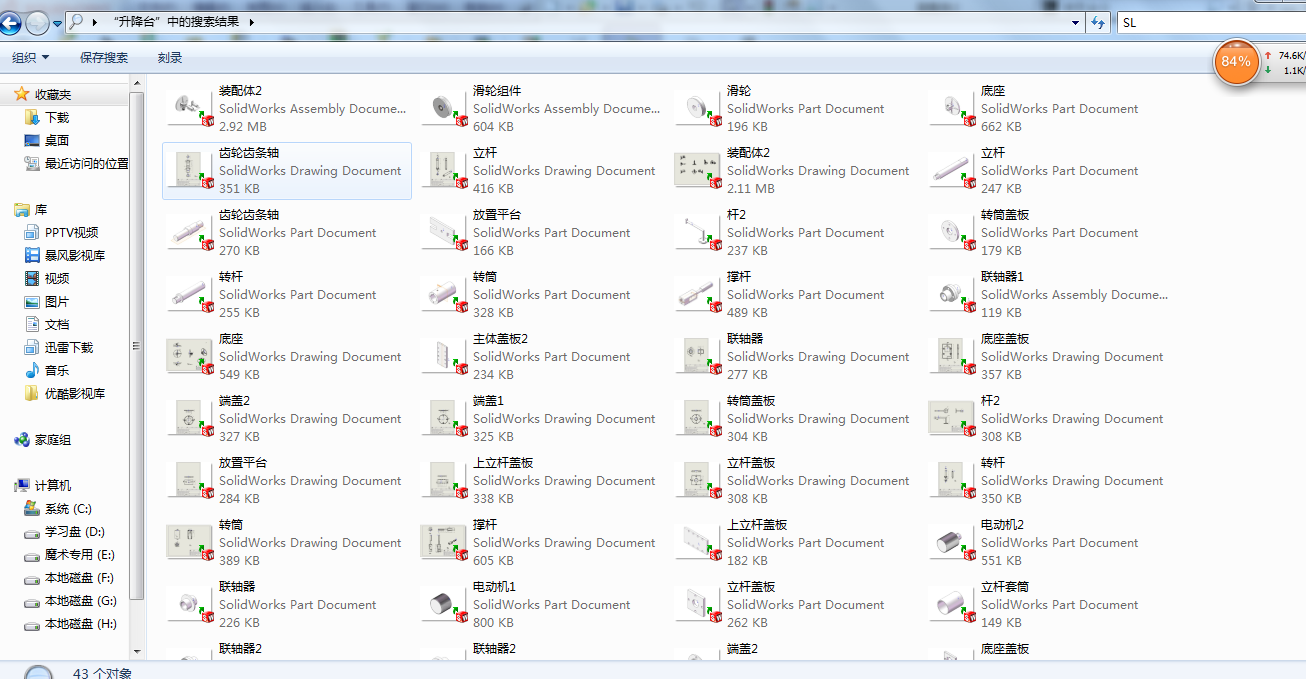Screen dimensions: 1306x679
Task: Open the 组织 menu
Action: coord(30,58)
